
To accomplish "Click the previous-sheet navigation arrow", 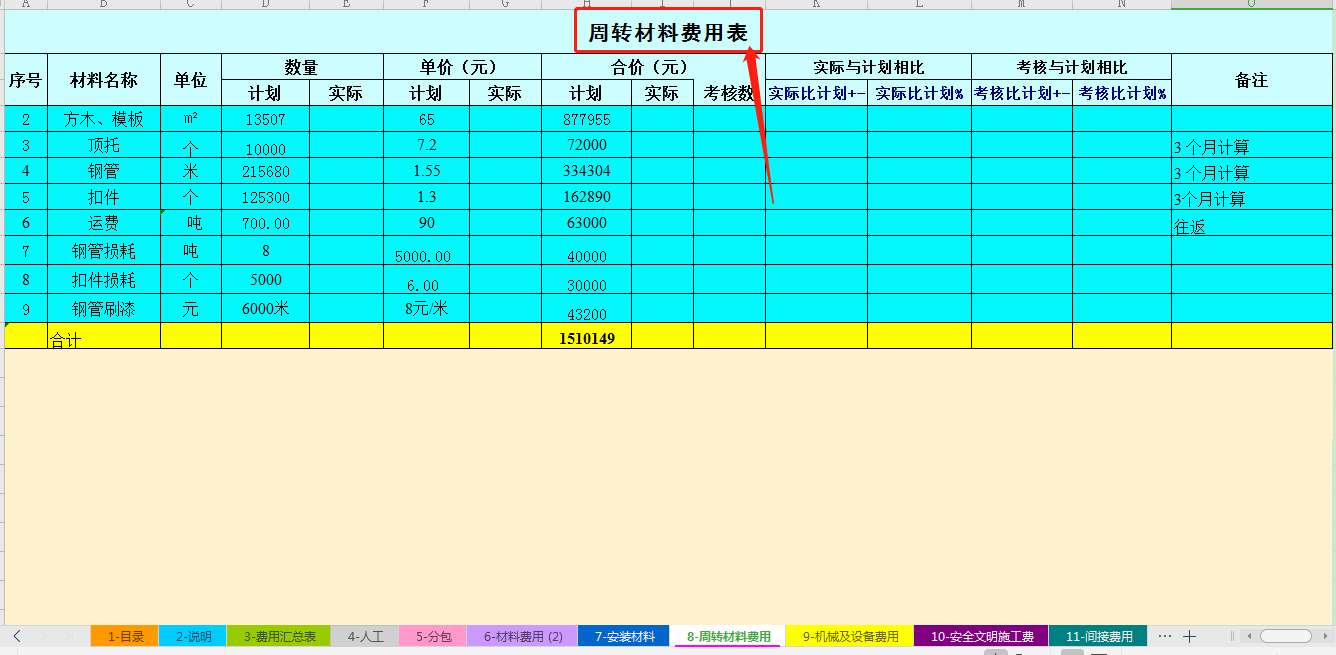I will 16,634.
